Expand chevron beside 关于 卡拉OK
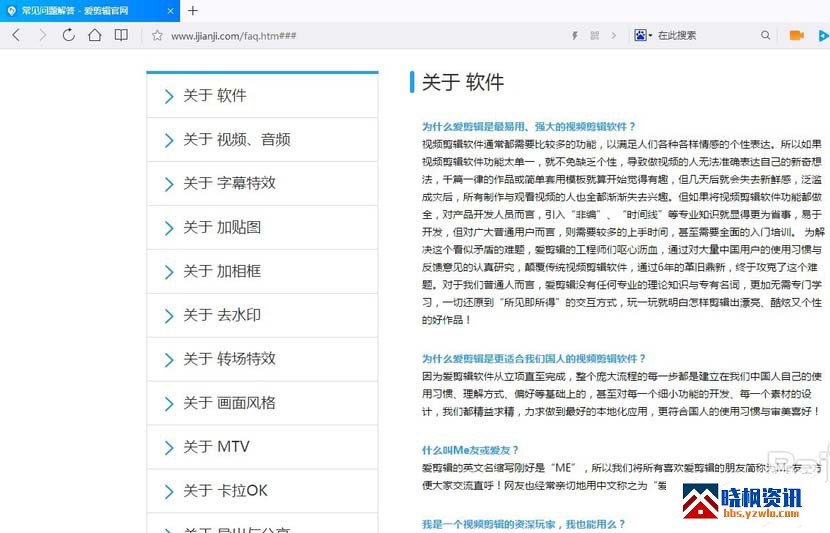Image resolution: width=830 pixels, height=533 pixels. 169,492
